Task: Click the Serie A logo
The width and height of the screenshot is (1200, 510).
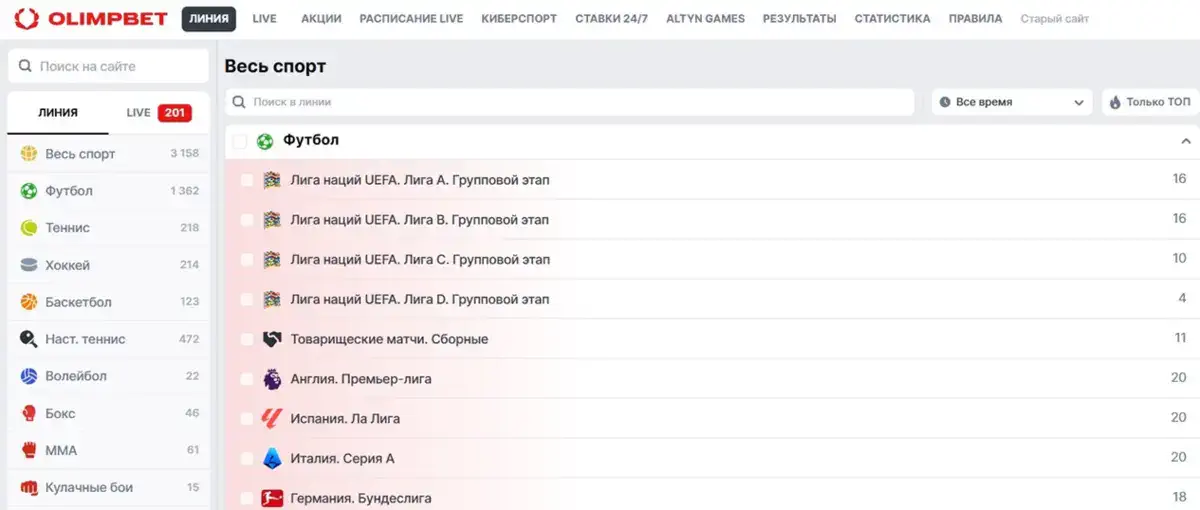Action: click(x=272, y=458)
